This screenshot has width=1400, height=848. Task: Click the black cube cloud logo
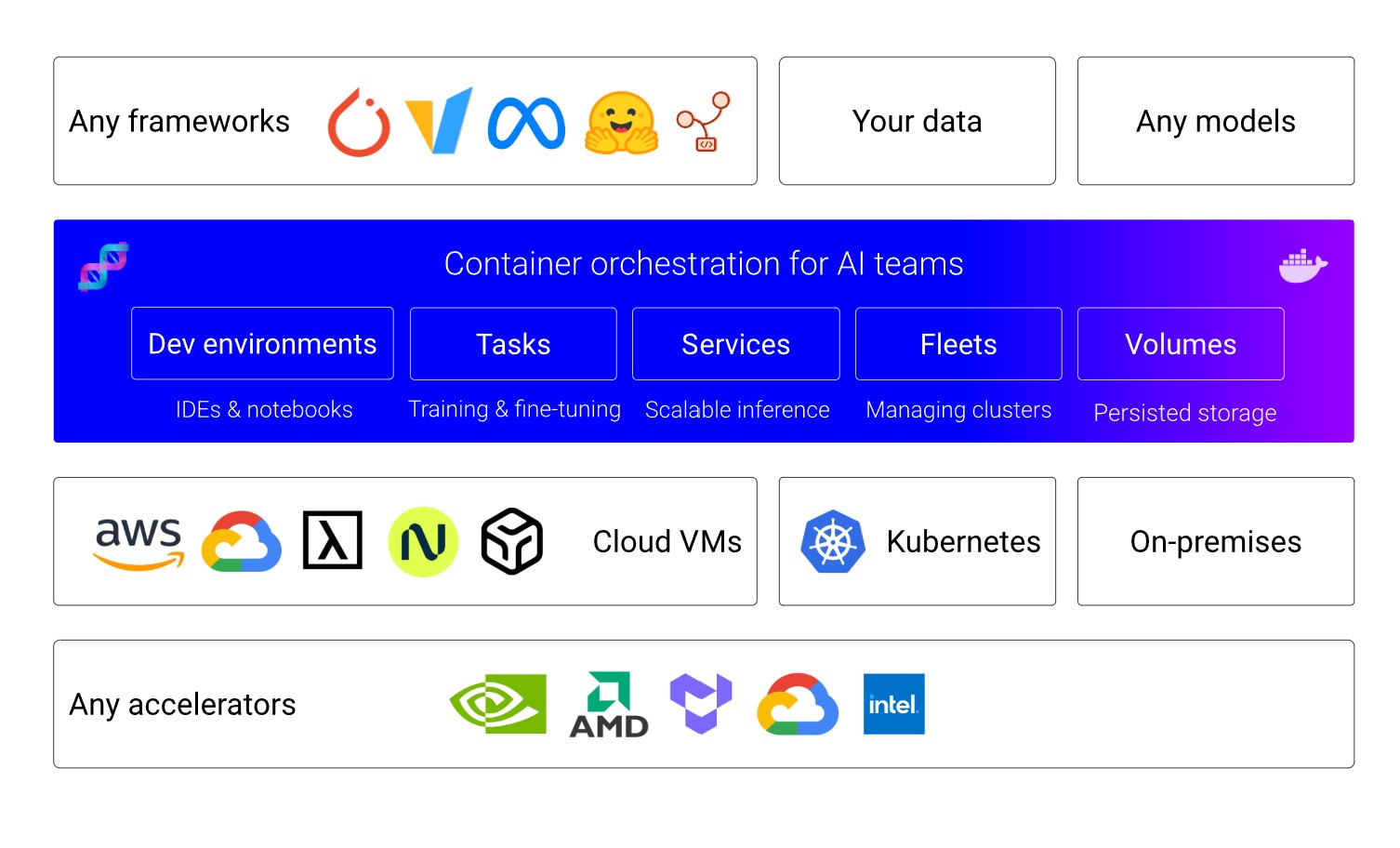[511, 541]
